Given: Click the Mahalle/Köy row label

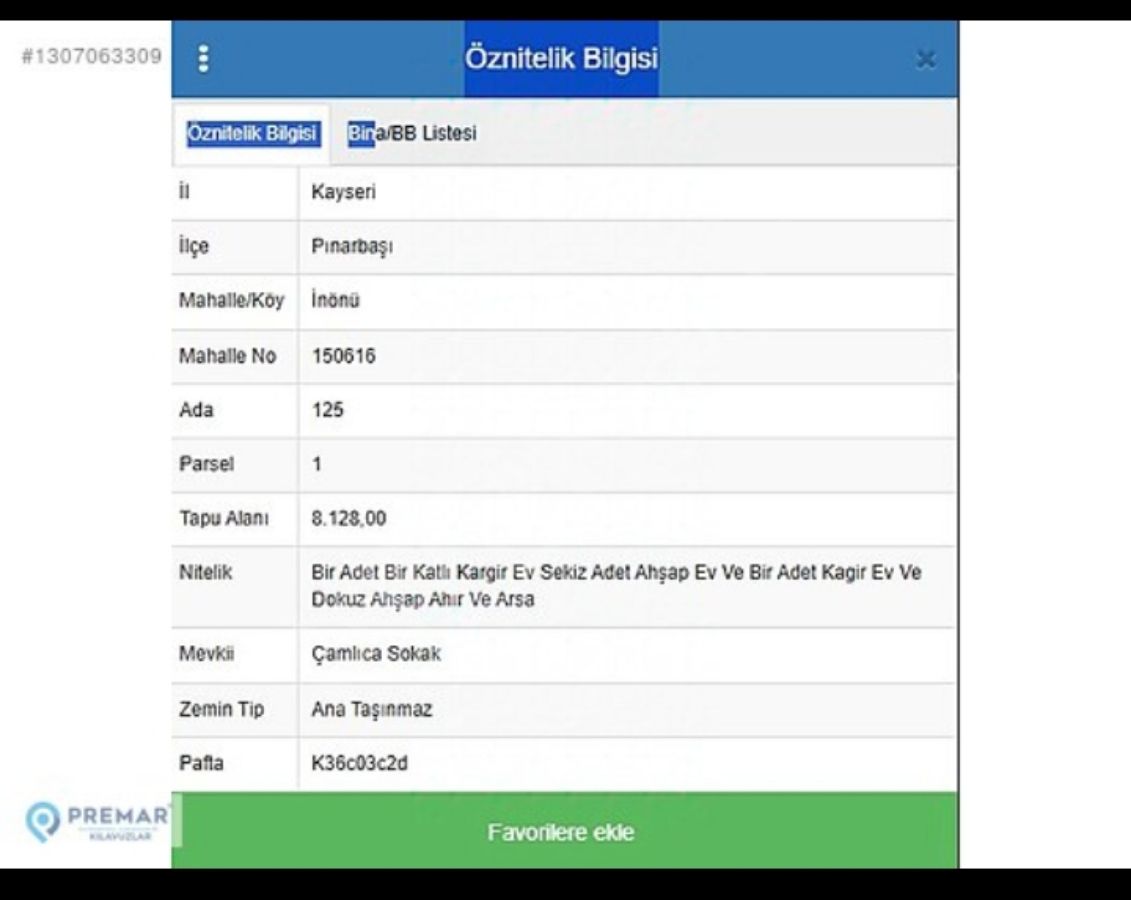Looking at the screenshot, I should coord(231,302).
